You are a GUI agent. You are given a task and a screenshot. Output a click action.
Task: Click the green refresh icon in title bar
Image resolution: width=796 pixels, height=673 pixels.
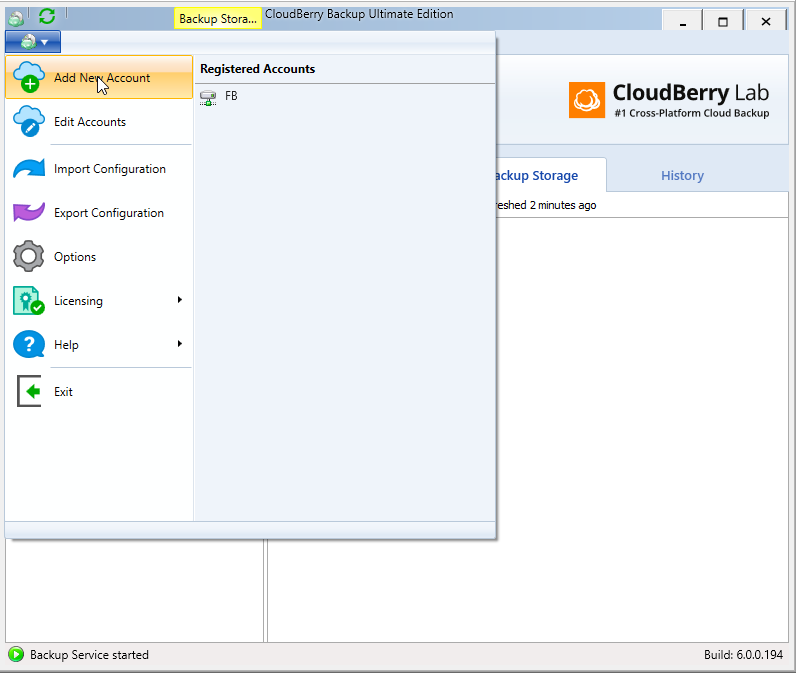[47, 16]
